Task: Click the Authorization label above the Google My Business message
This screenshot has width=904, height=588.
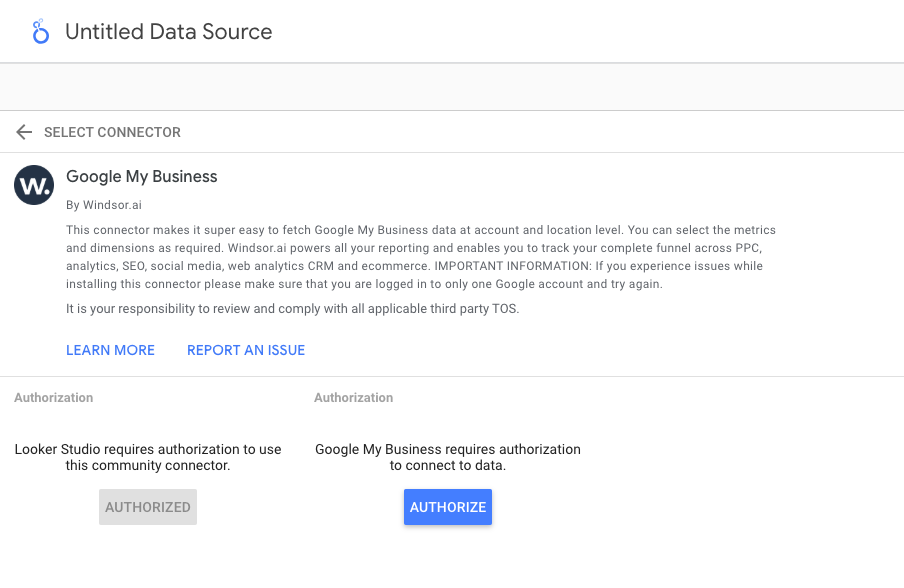Action: point(353,398)
